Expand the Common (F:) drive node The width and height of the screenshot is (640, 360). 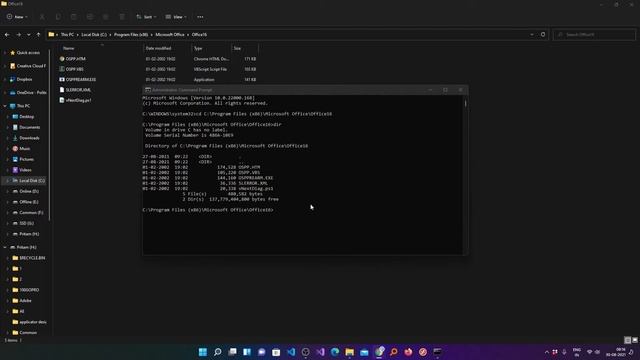point(7,213)
